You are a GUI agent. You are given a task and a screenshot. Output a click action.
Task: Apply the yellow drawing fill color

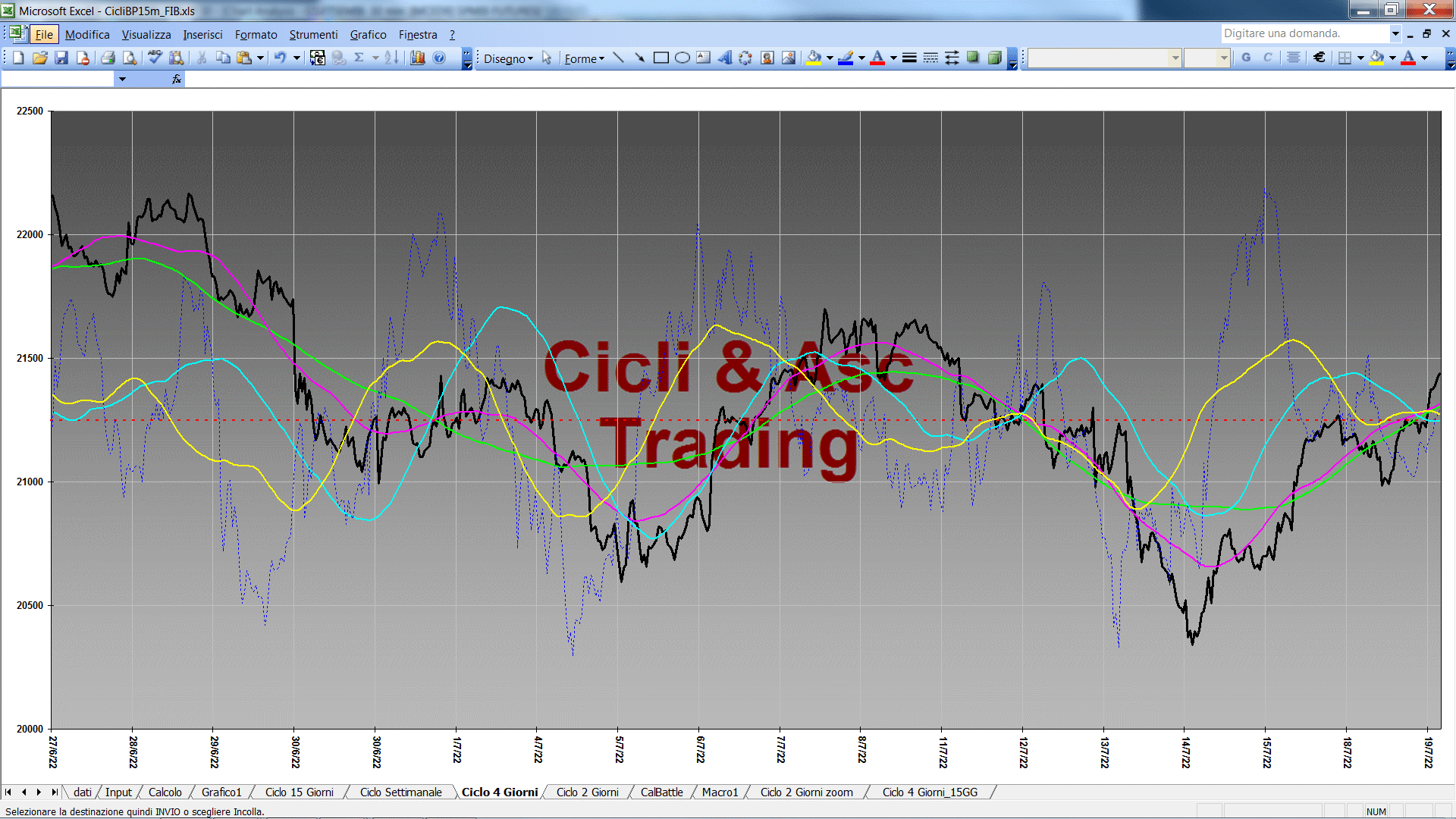tap(814, 58)
